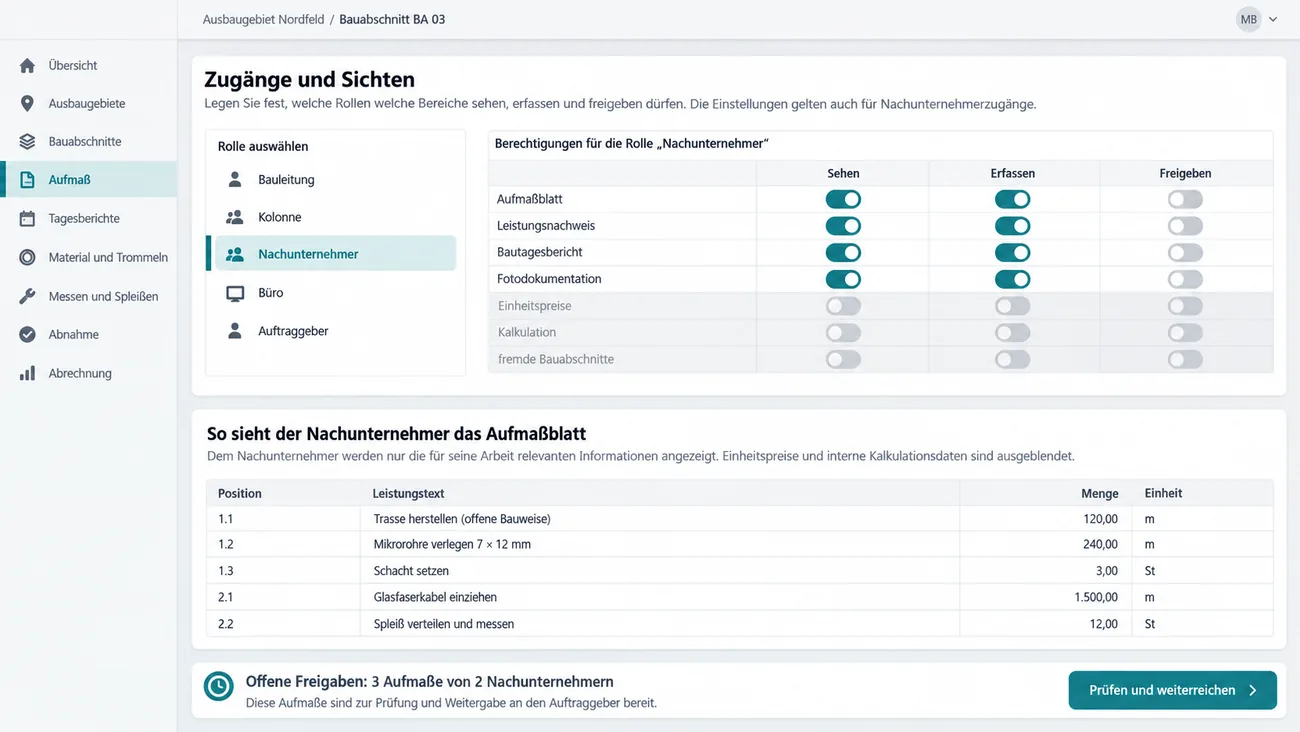Click the Büro monitor icon
The image size is (1300, 732).
coord(235,293)
